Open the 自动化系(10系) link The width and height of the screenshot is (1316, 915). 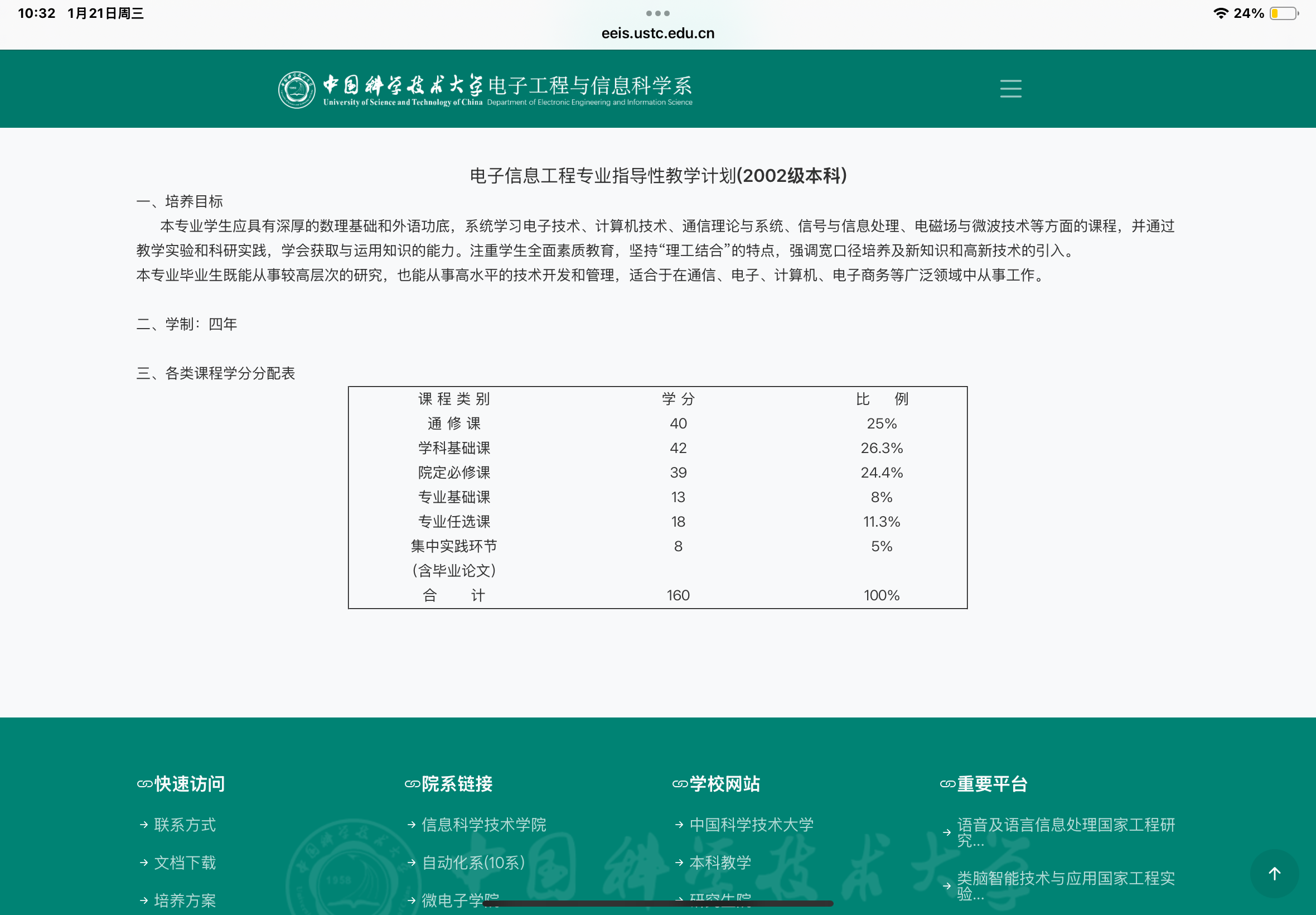[x=473, y=862]
